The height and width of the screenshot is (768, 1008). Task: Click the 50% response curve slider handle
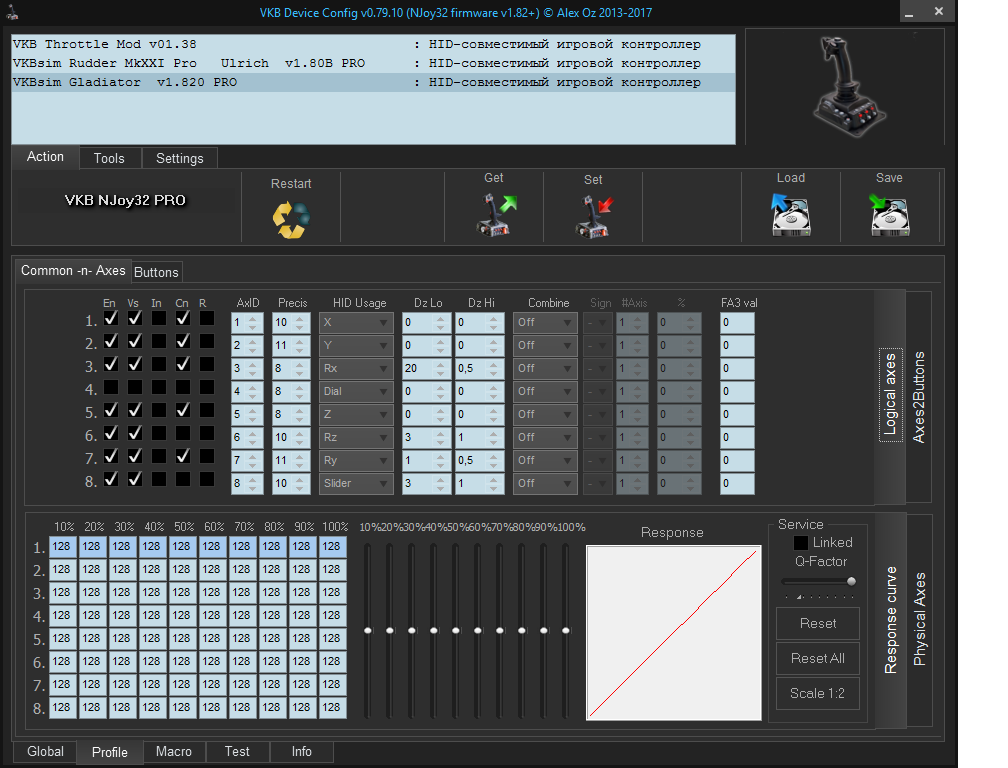[456, 630]
